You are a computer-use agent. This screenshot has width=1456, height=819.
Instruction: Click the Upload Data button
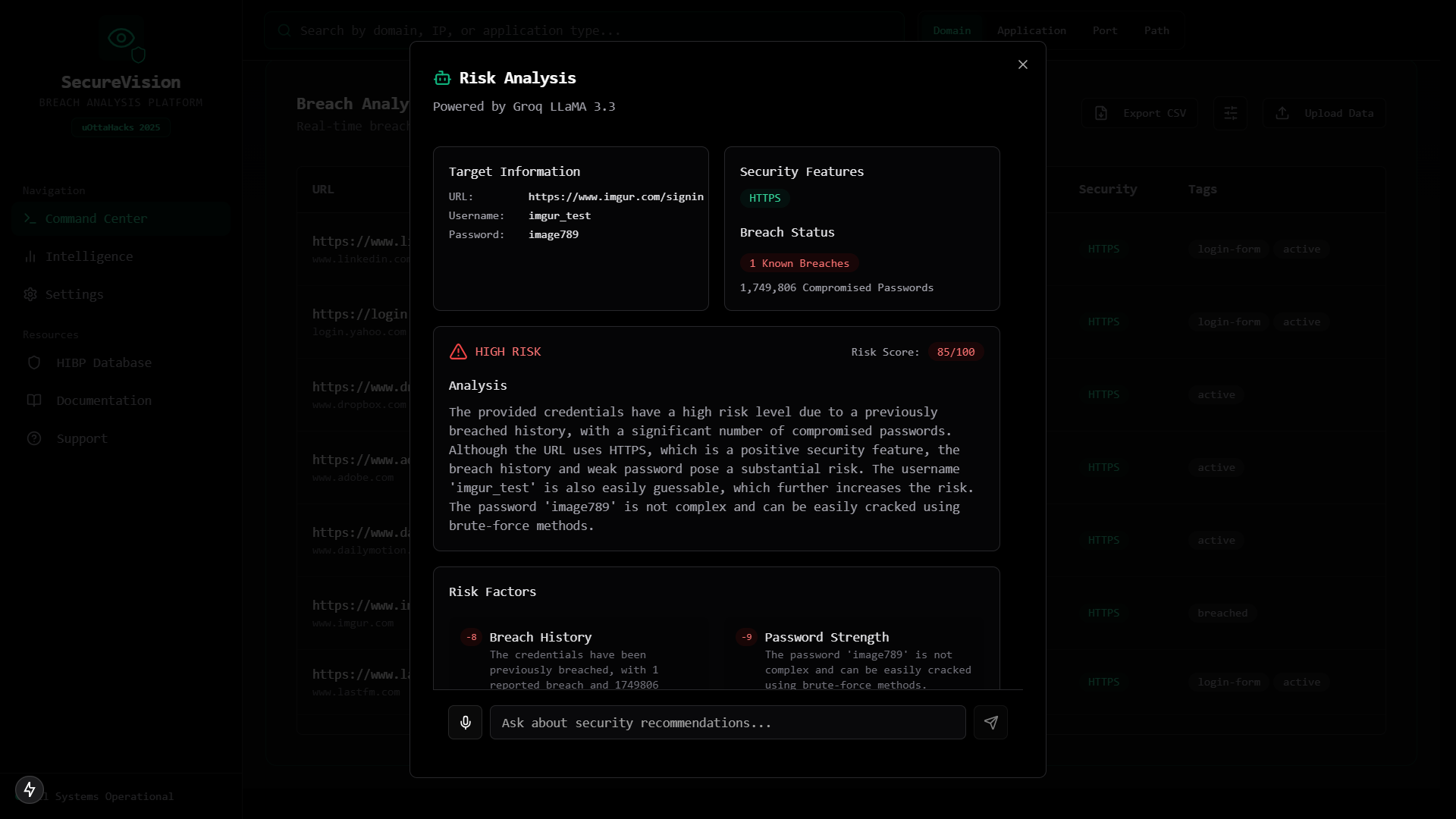coord(1324,113)
